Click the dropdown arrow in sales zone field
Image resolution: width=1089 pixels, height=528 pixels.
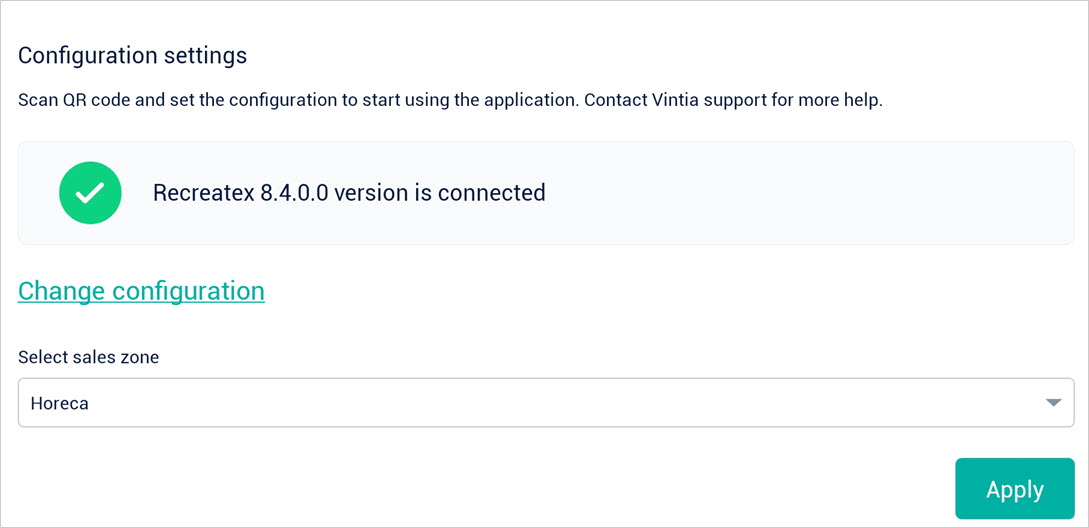(x=1052, y=403)
